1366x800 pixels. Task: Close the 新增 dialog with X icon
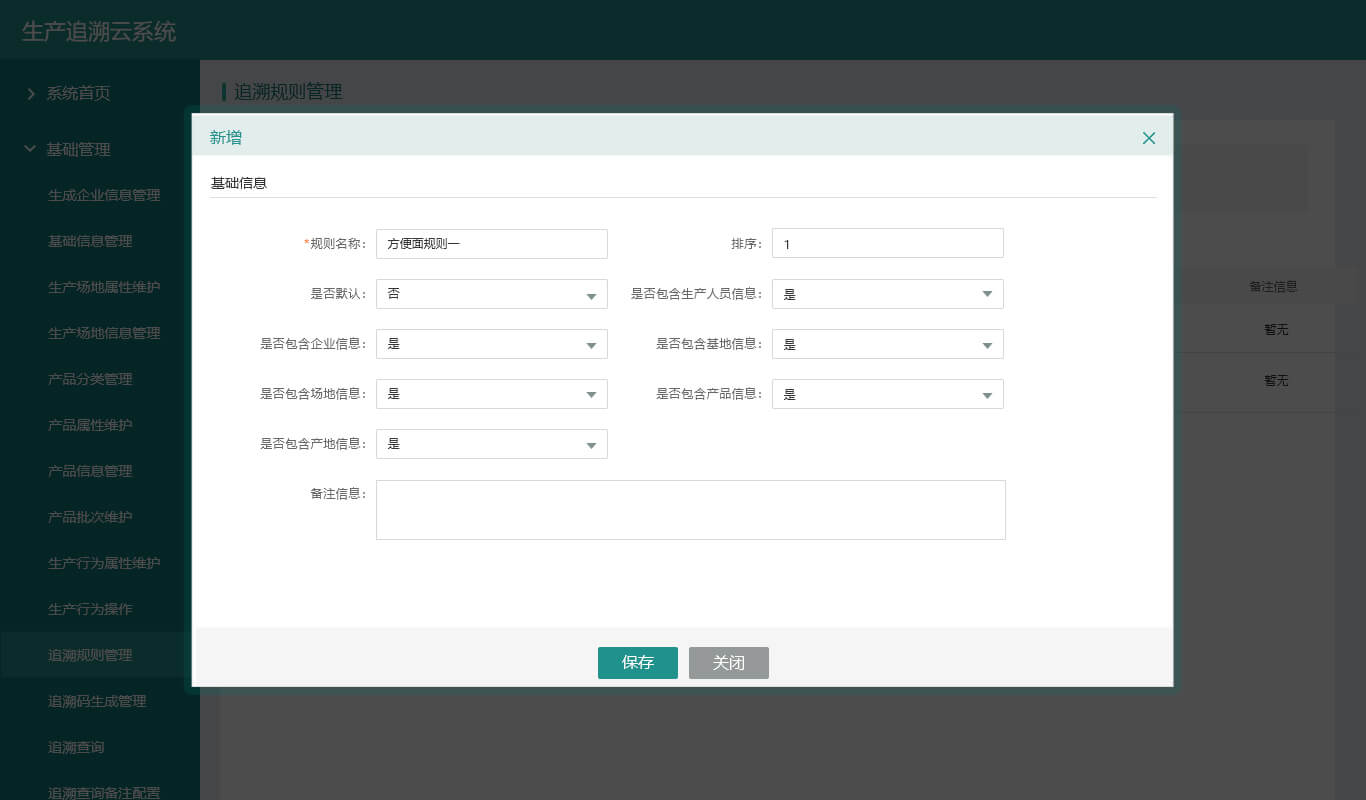[1148, 138]
